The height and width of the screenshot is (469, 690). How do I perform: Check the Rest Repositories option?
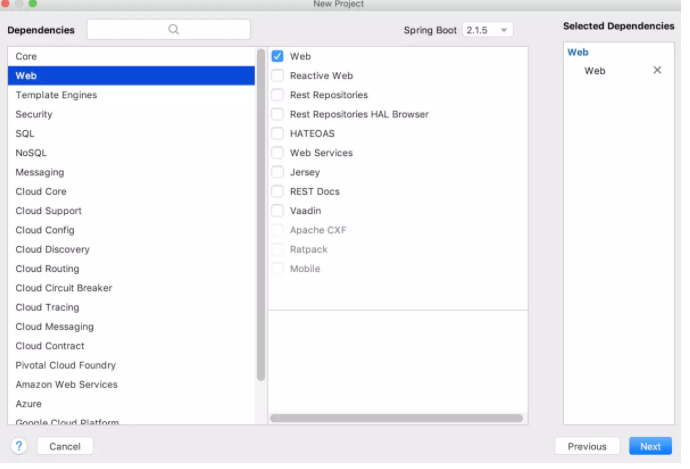[278, 95]
